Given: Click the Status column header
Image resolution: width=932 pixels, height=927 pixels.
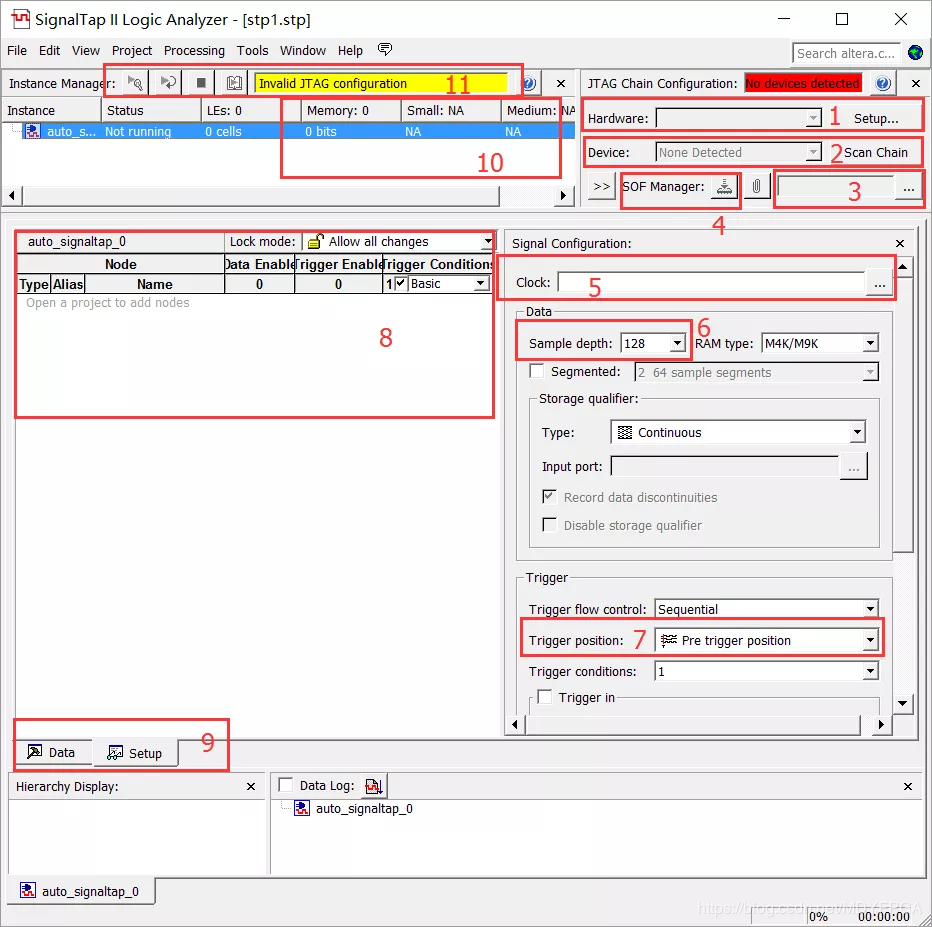Looking at the screenshot, I should tap(151, 111).
